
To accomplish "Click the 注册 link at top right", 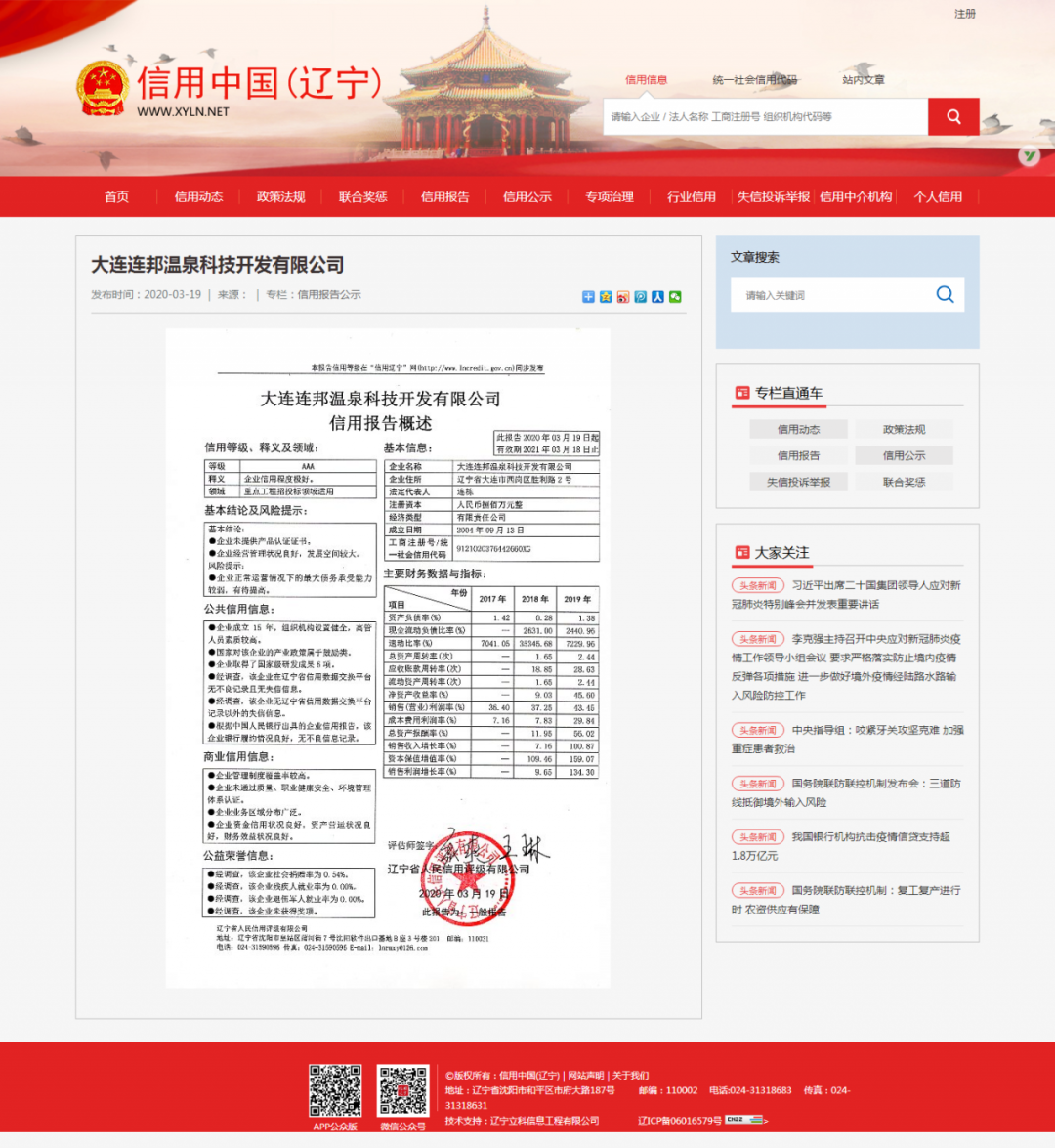I will (964, 14).
